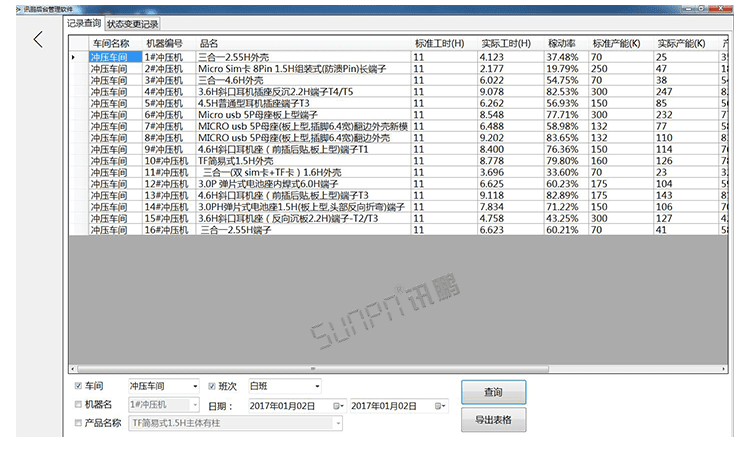The height and width of the screenshot is (472, 750).
Task: Click the 稼动率 column header
Action: click(x=561, y=44)
